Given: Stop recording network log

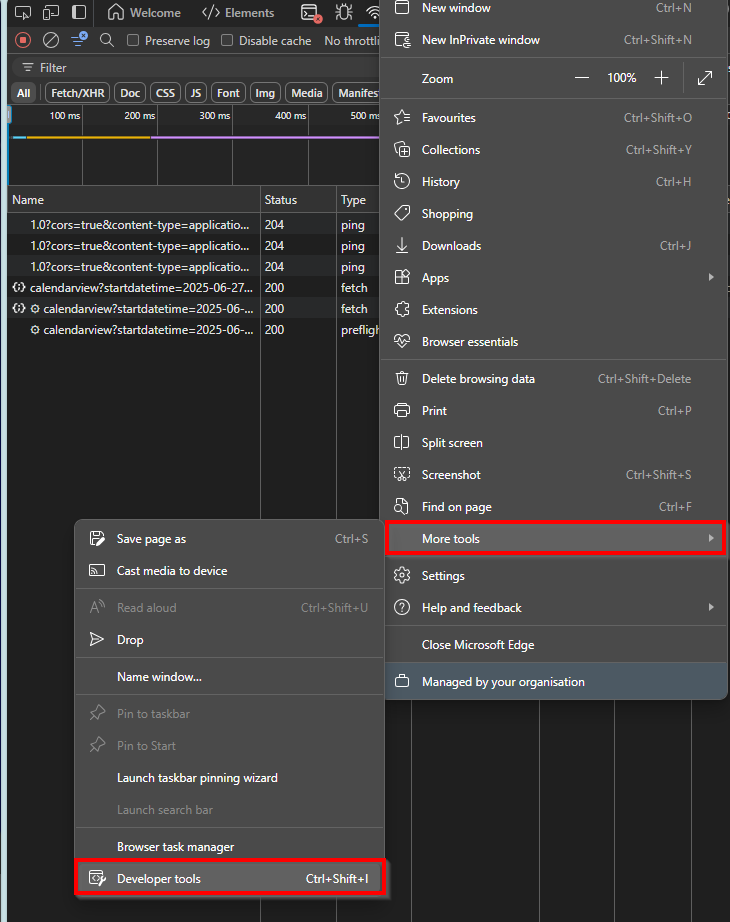Looking at the screenshot, I should [x=23, y=40].
